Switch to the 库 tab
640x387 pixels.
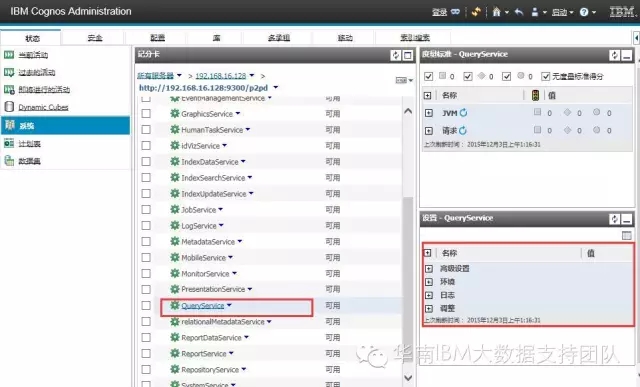pos(216,38)
